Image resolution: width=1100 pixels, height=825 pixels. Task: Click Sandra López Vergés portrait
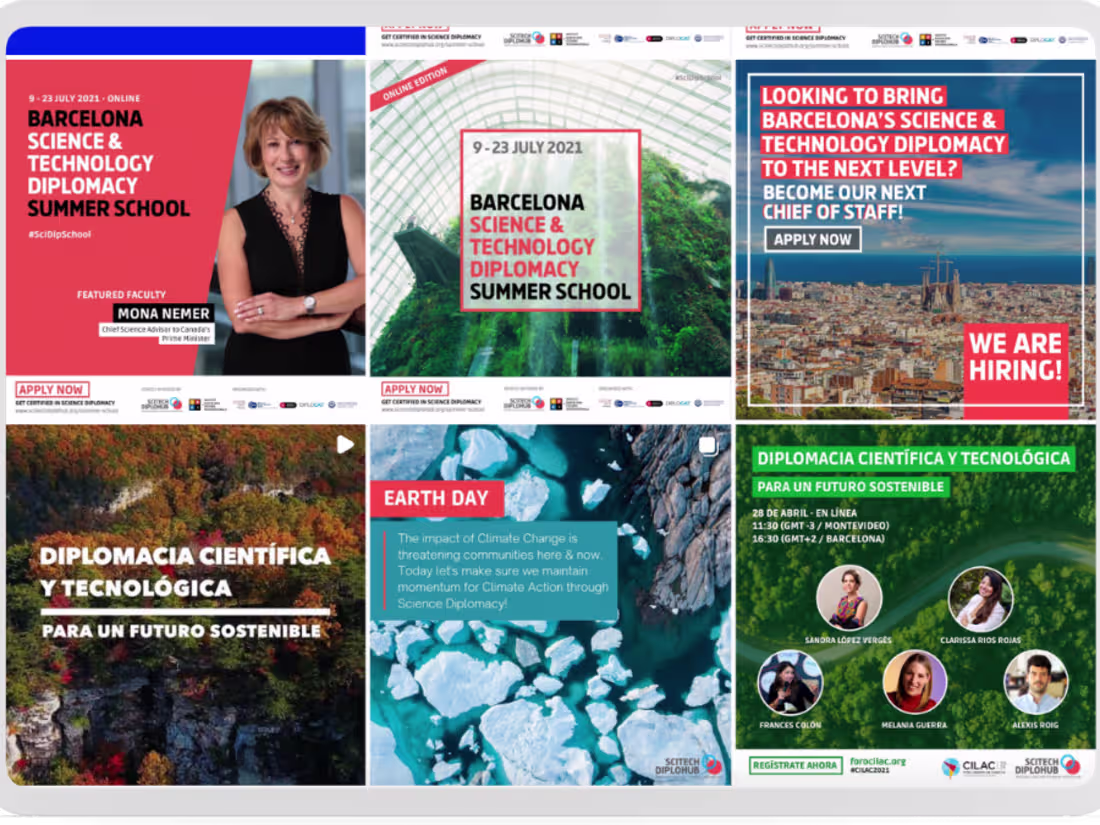(849, 598)
